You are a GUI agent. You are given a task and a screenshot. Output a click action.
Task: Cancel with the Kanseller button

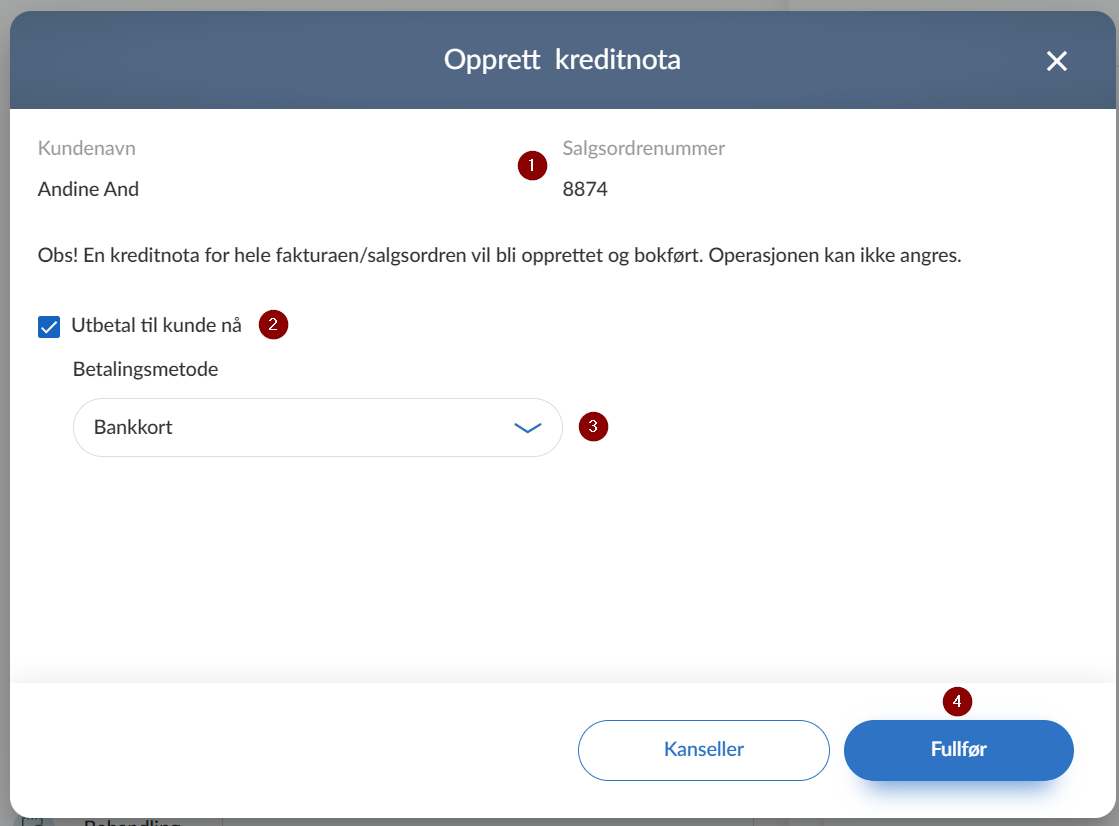tap(704, 750)
